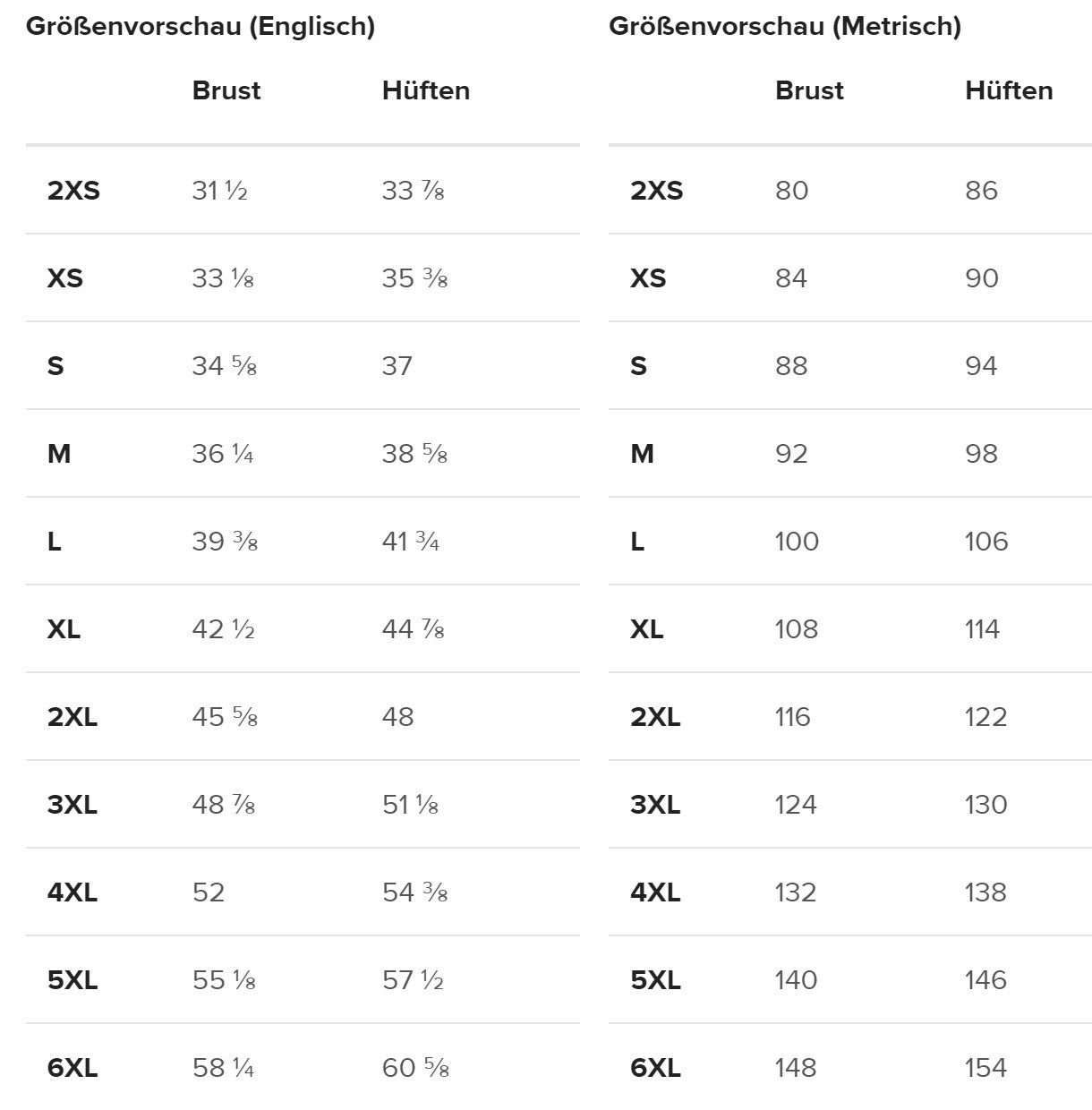Click the 60 ⅝ hip value for 6XL
1092x1110 pixels.
[x=415, y=1068]
